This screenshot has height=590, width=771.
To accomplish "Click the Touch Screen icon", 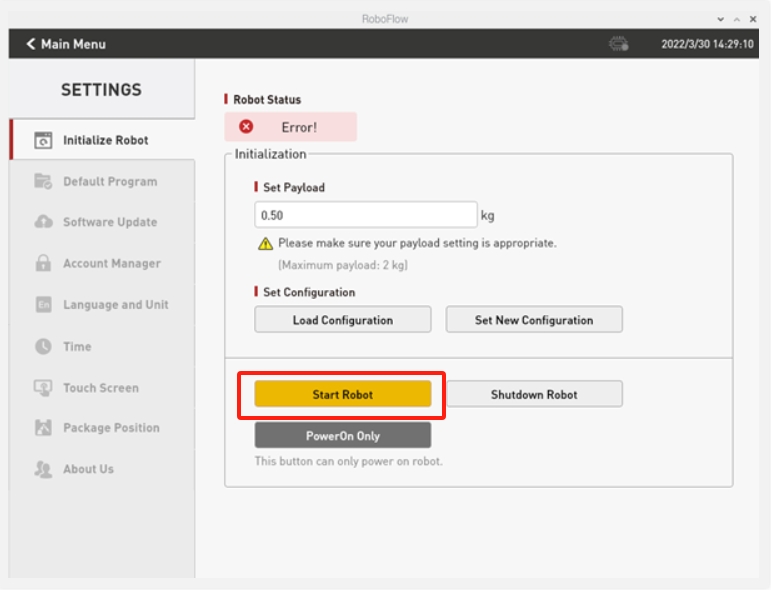I will coord(43,388).
